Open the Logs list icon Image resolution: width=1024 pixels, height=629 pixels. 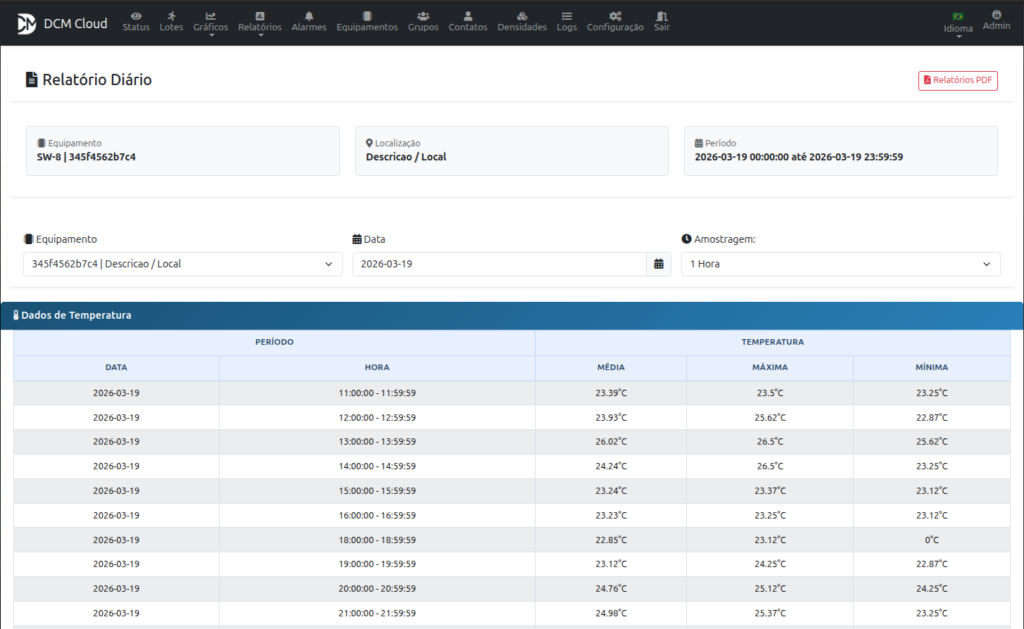point(567,21)
